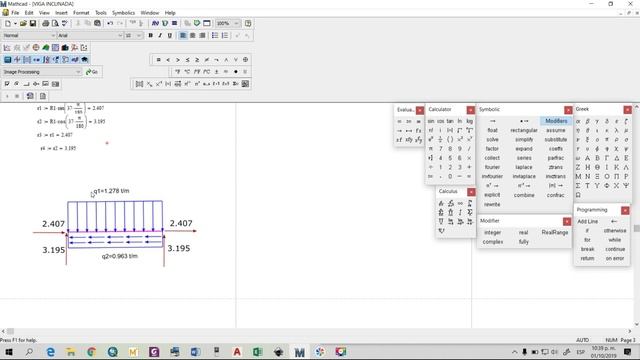The image size is (640, 360).
Task: Insert a polar plot from the Graph toolbar
Action: point(36,48)
